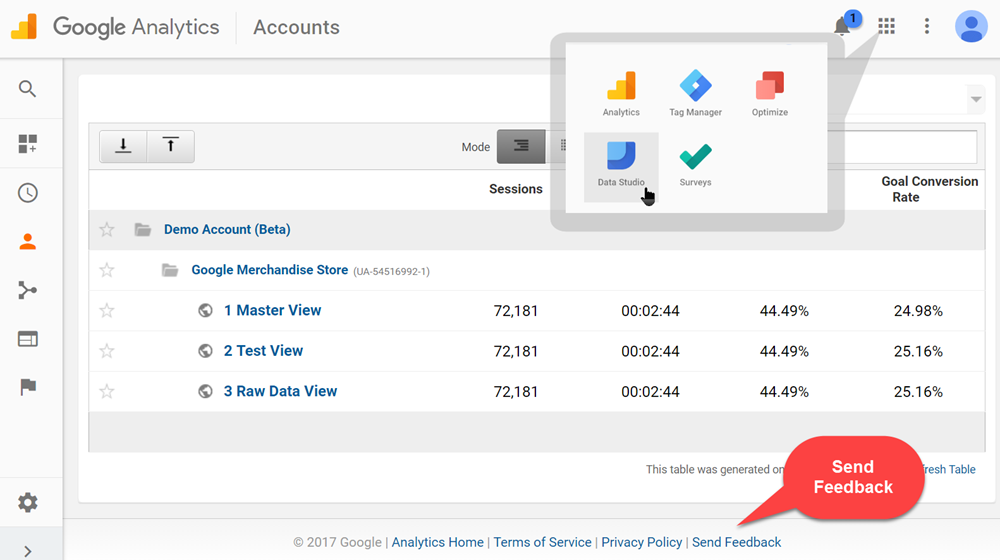The height and width of the screenshot is (560, 1000).
Task: Star the Demo Account (Beta) row
Action: pyautogui.click(x=107, y=230)
